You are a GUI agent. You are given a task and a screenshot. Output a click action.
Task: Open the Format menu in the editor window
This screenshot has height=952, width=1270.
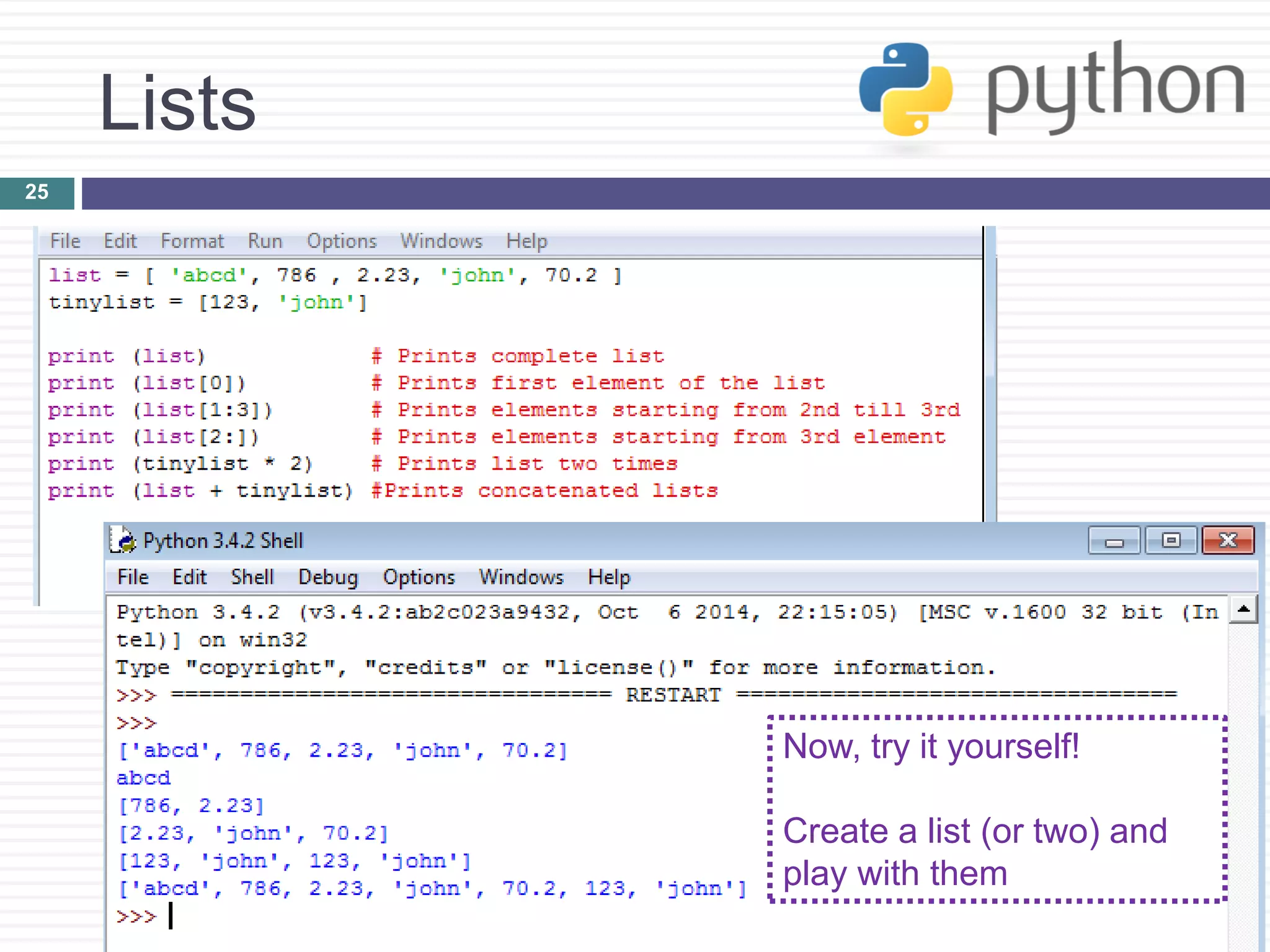[x=192, y=241]
